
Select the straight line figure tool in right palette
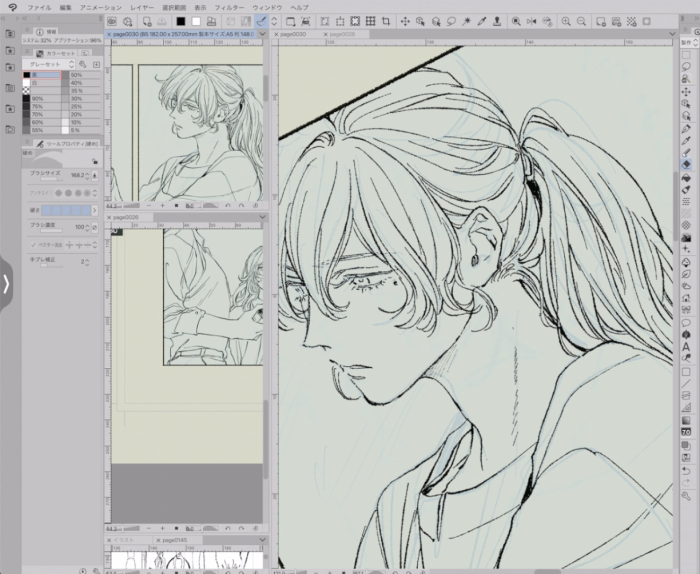(x=687, y=384)
